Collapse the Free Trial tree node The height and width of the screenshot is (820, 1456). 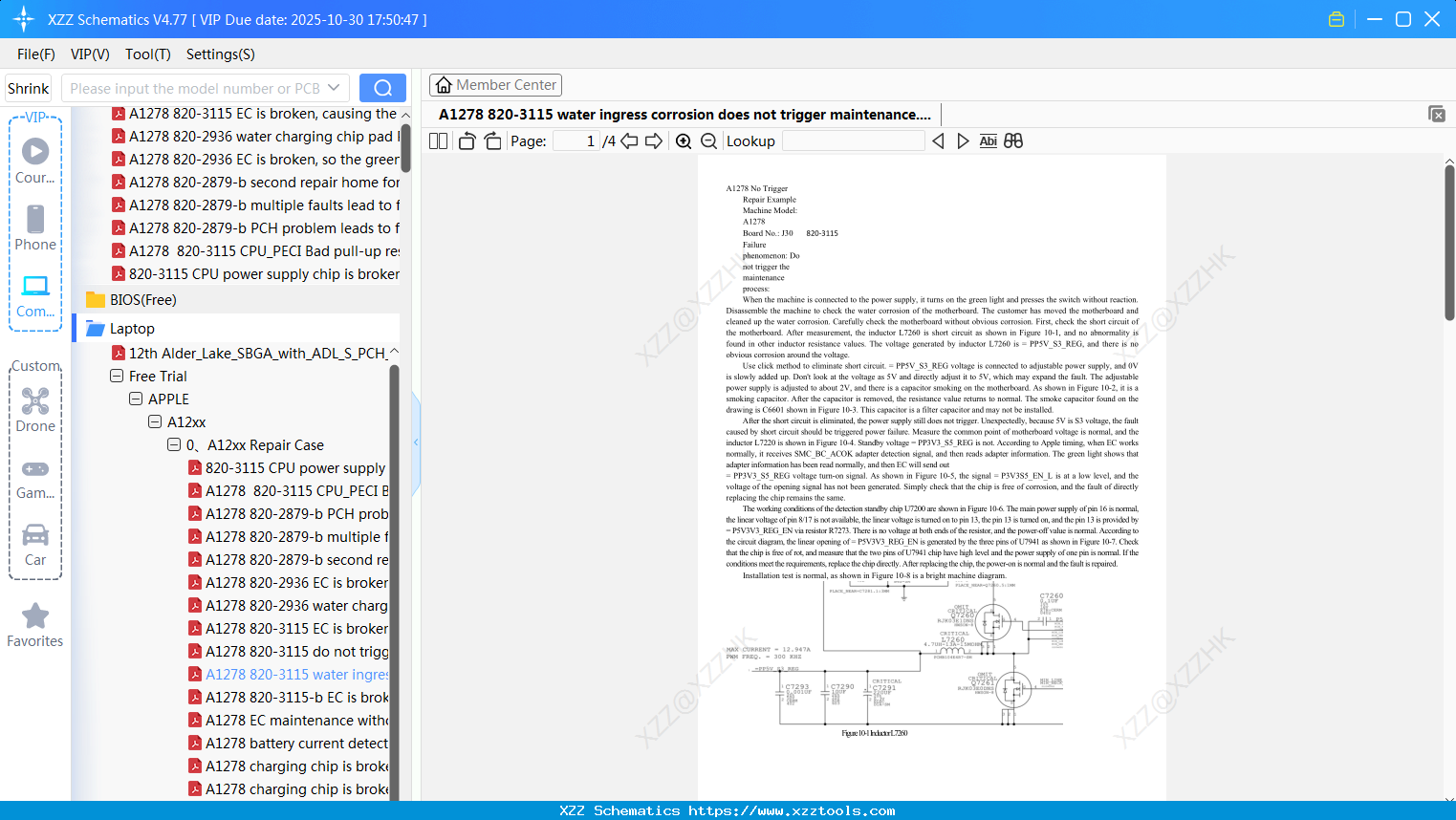point(117,377)
